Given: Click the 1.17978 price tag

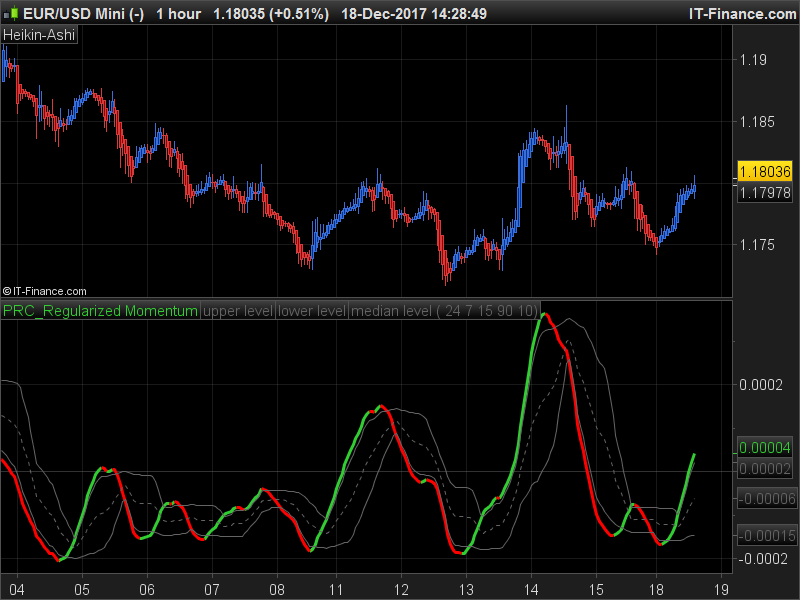Looking at the screenshot, I should 765,193.
